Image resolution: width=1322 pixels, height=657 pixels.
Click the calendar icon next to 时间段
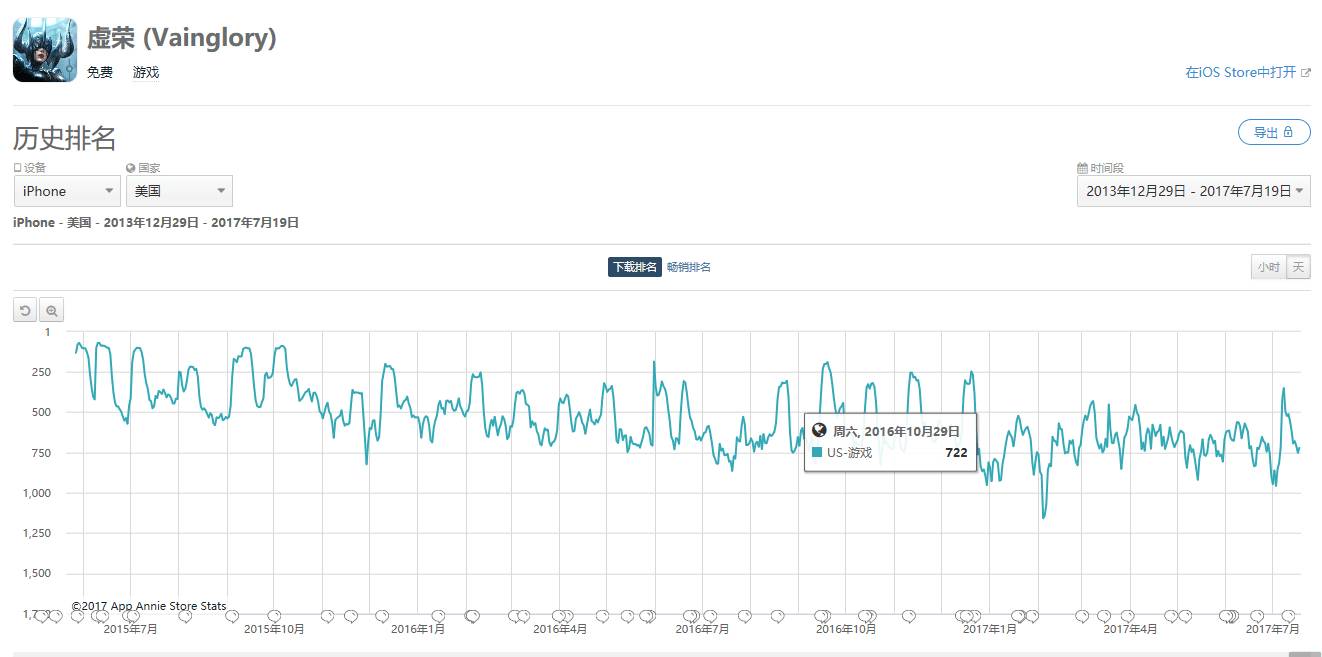[1082, 168]
